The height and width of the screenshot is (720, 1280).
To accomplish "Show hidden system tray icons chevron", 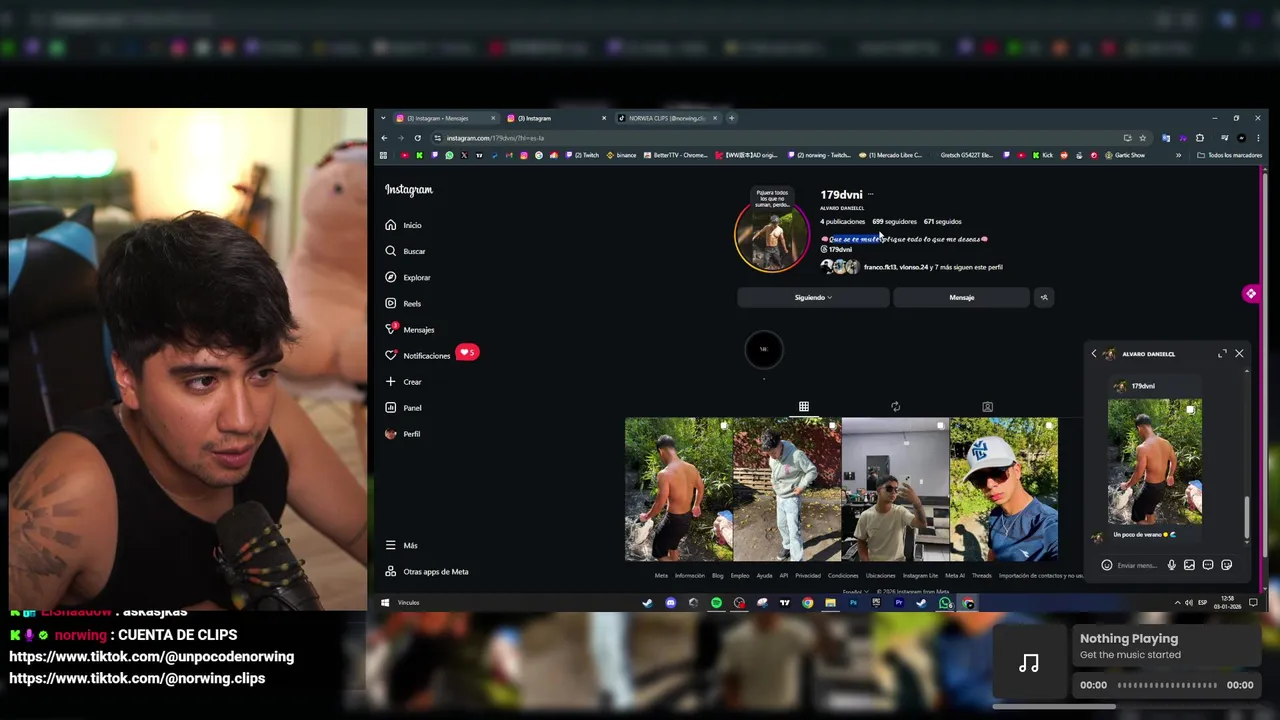I will tap(1177, 603).
